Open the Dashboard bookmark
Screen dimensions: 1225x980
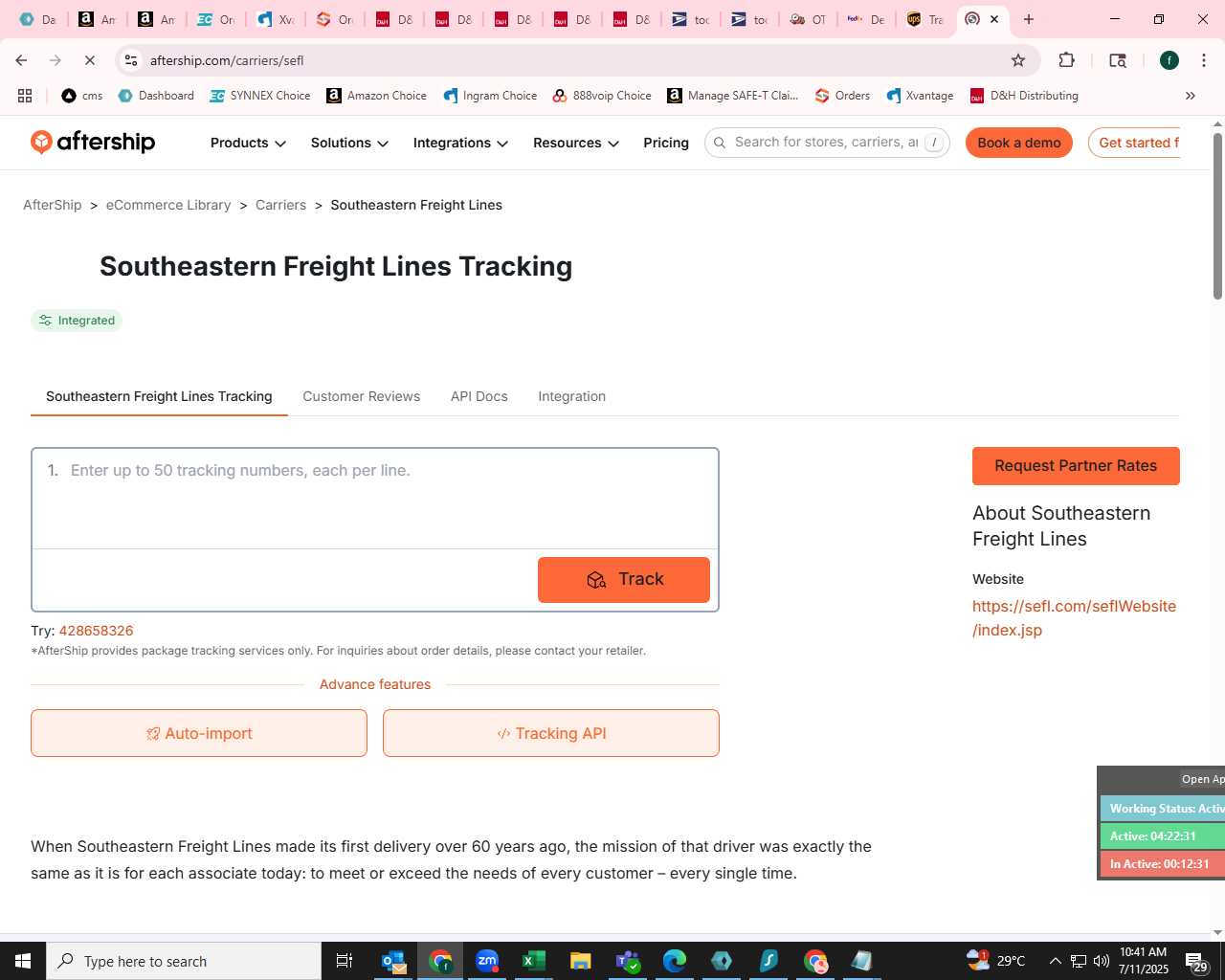(156, 96)
